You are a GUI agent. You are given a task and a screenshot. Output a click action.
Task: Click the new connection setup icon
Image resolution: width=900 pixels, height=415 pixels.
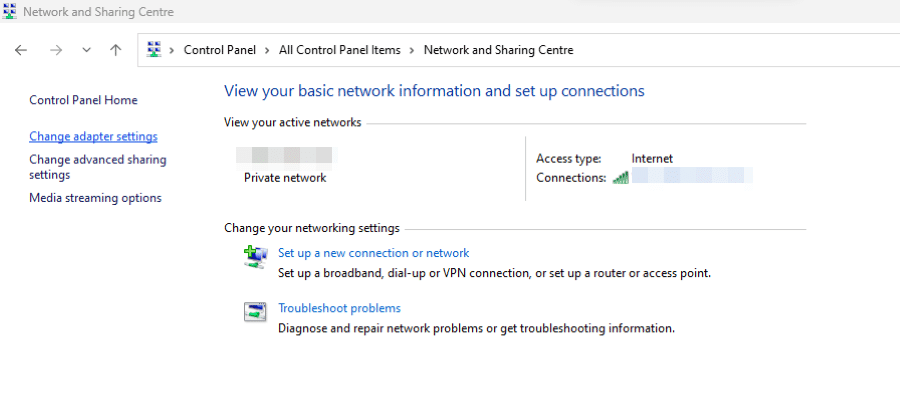click(x=255, y=257)
